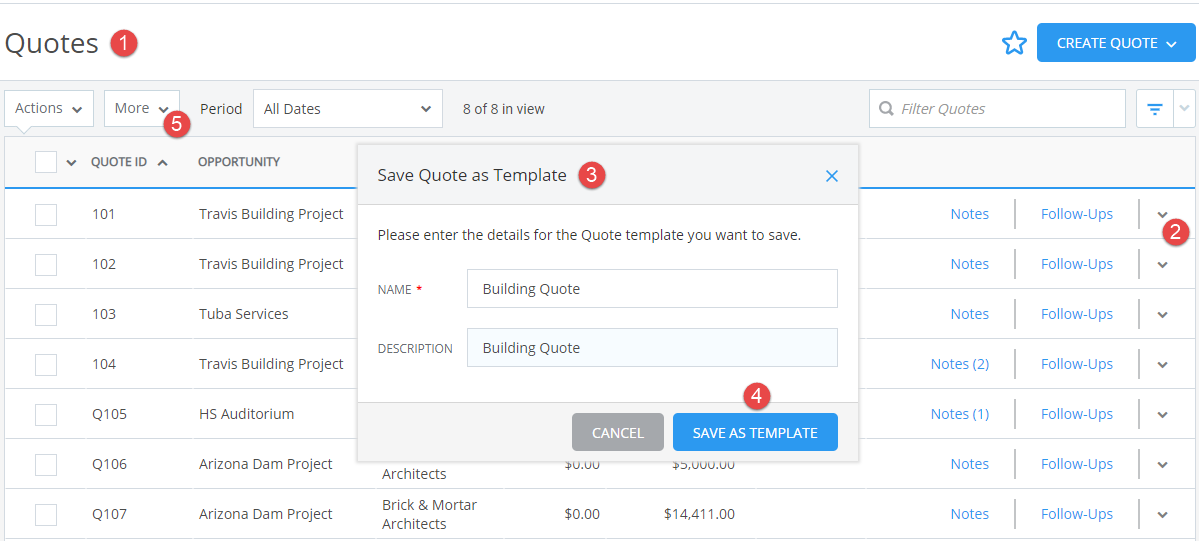
Task: Click Travis Building Project in row 101
Action: pyautogui.click(x=271, y=214)
